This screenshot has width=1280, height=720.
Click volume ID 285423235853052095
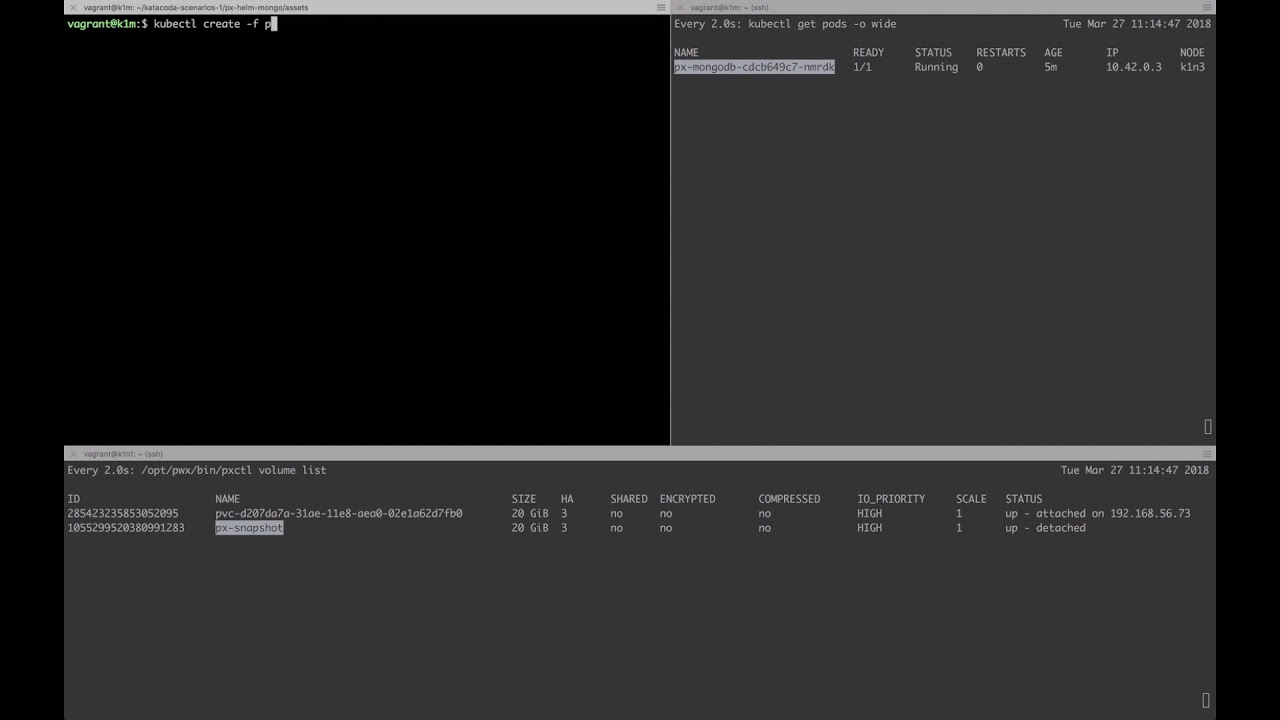(x=123, y=514)
